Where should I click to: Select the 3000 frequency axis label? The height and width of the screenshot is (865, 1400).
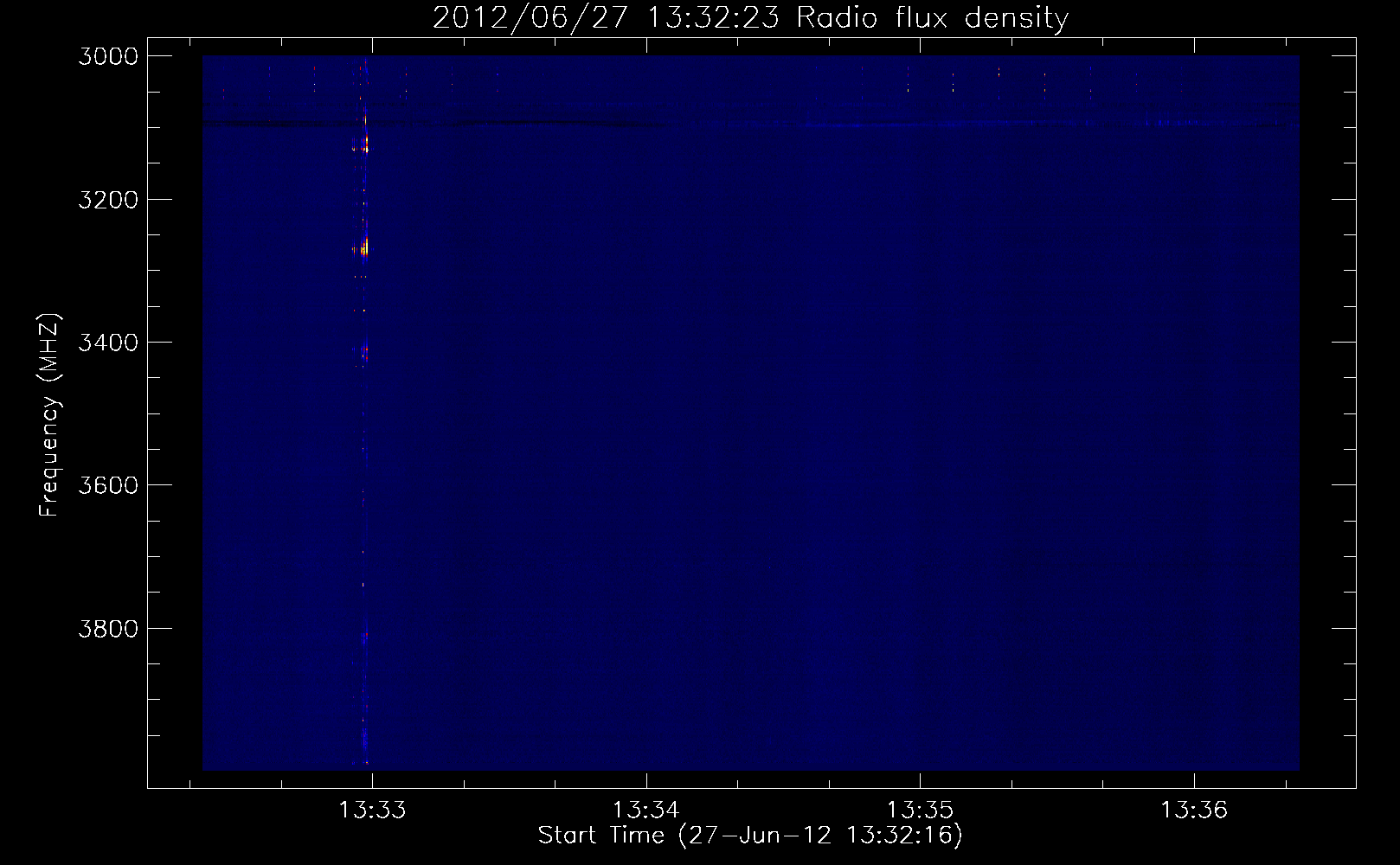pyautogui.click(x=108, y=56)
